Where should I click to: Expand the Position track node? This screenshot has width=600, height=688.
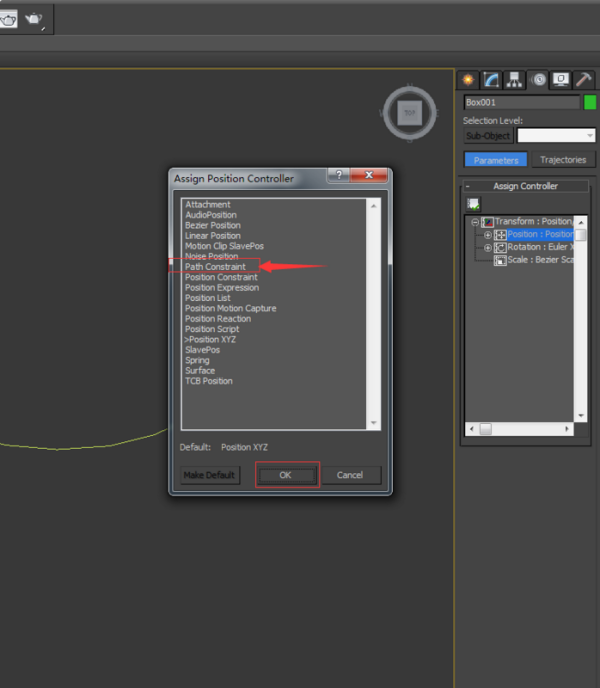click(488, 235)
